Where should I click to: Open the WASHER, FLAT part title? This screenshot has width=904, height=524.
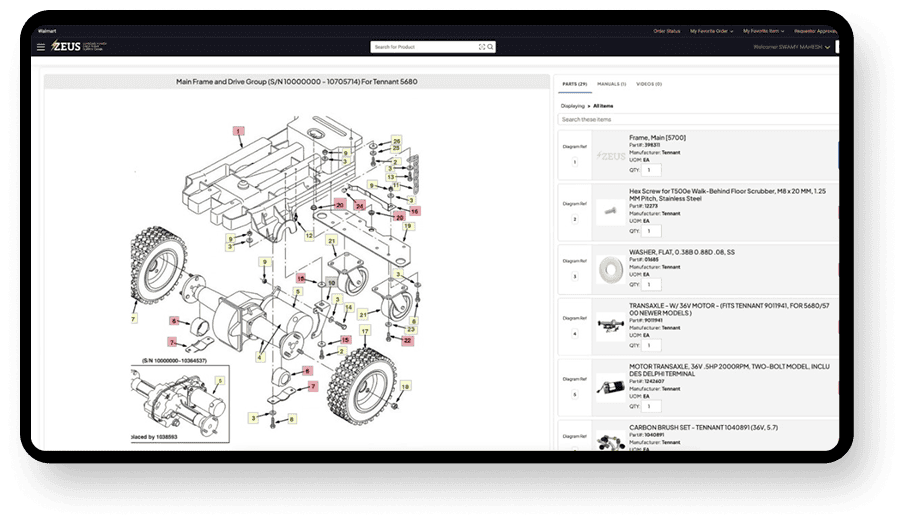(x=681, y=252)
